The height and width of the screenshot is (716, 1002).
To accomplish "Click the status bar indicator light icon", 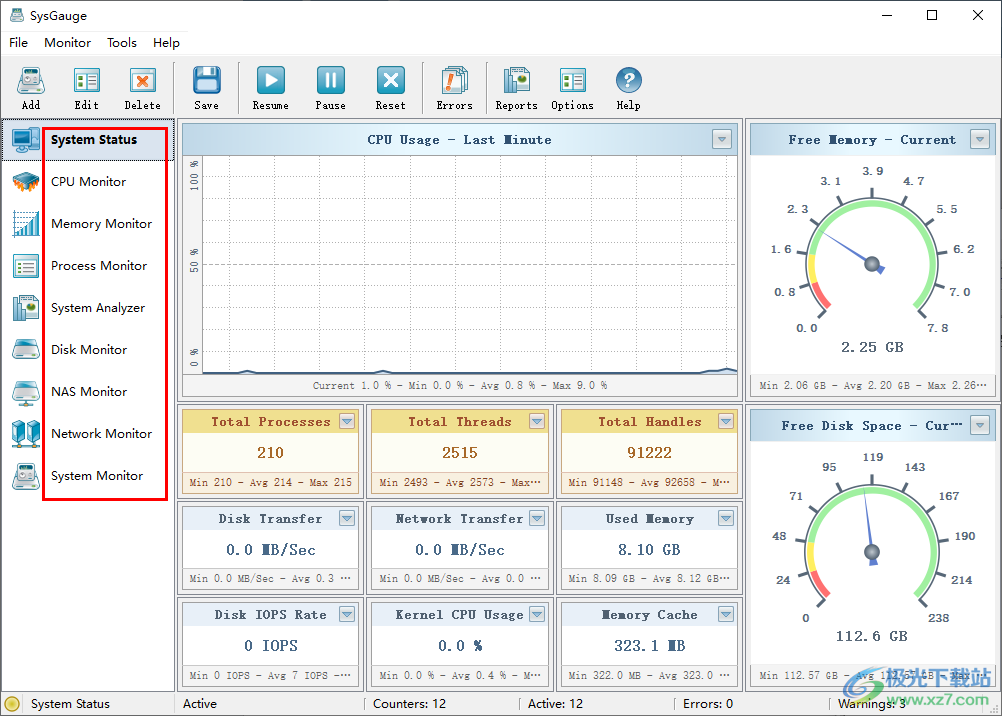I will [12, 704].
